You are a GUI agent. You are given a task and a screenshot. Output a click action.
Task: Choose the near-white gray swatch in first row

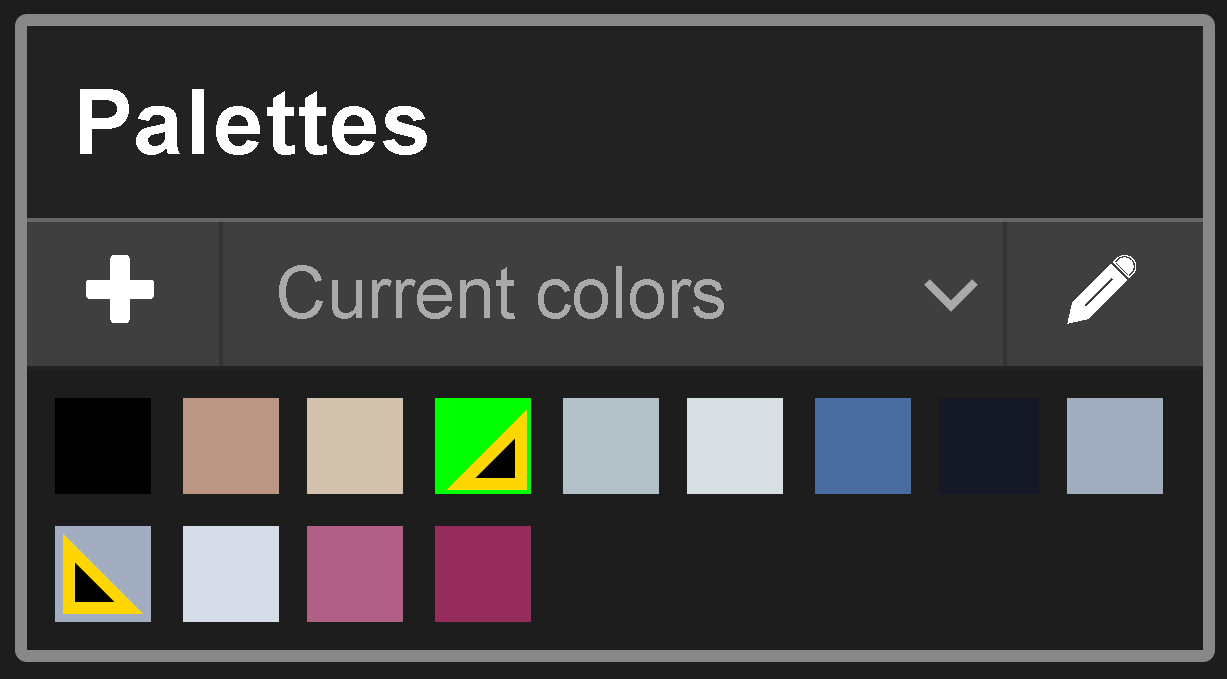pos(735,446)
